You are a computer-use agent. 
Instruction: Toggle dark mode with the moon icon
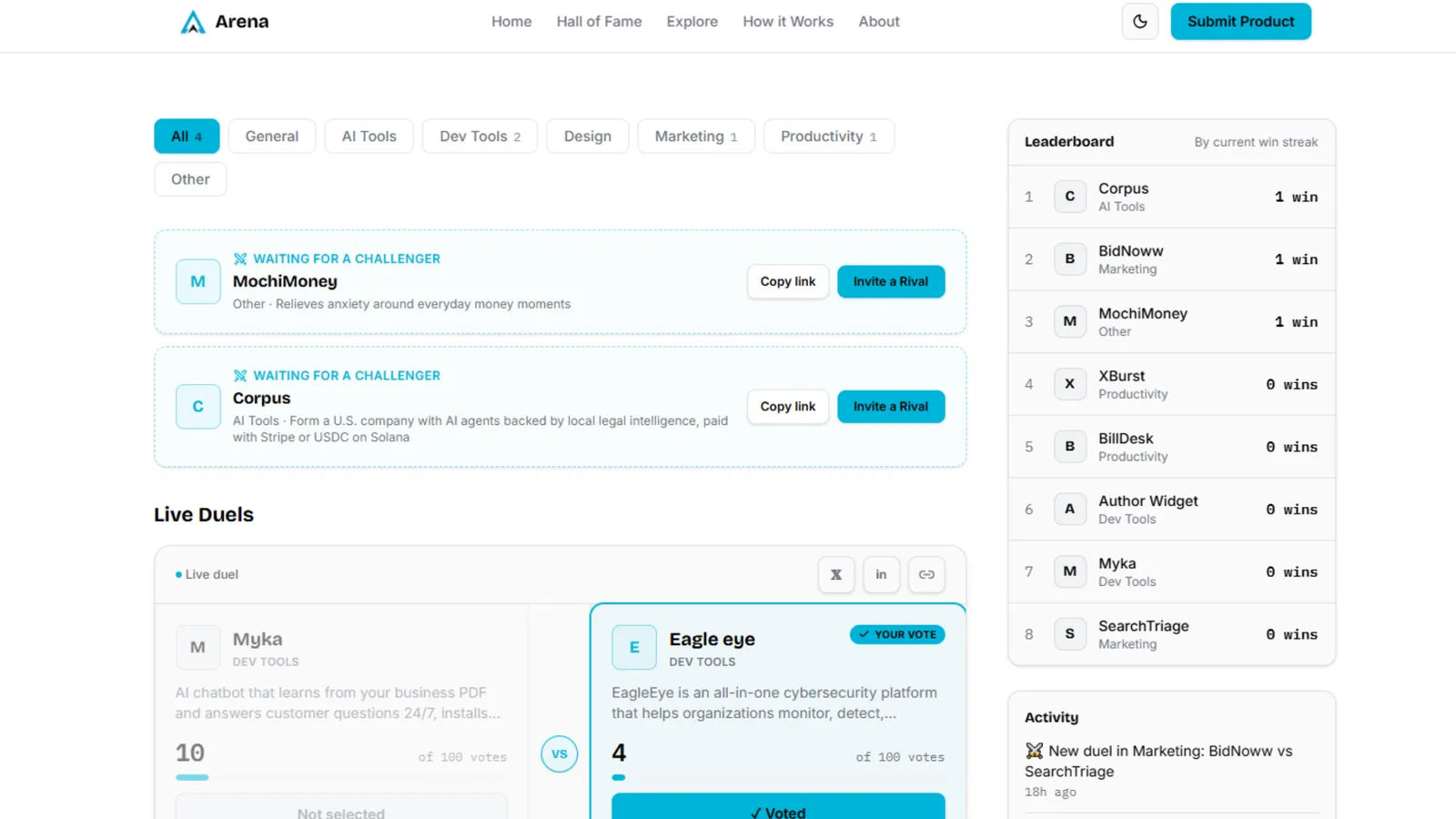pyautogui.click(x=1139, y=22)
